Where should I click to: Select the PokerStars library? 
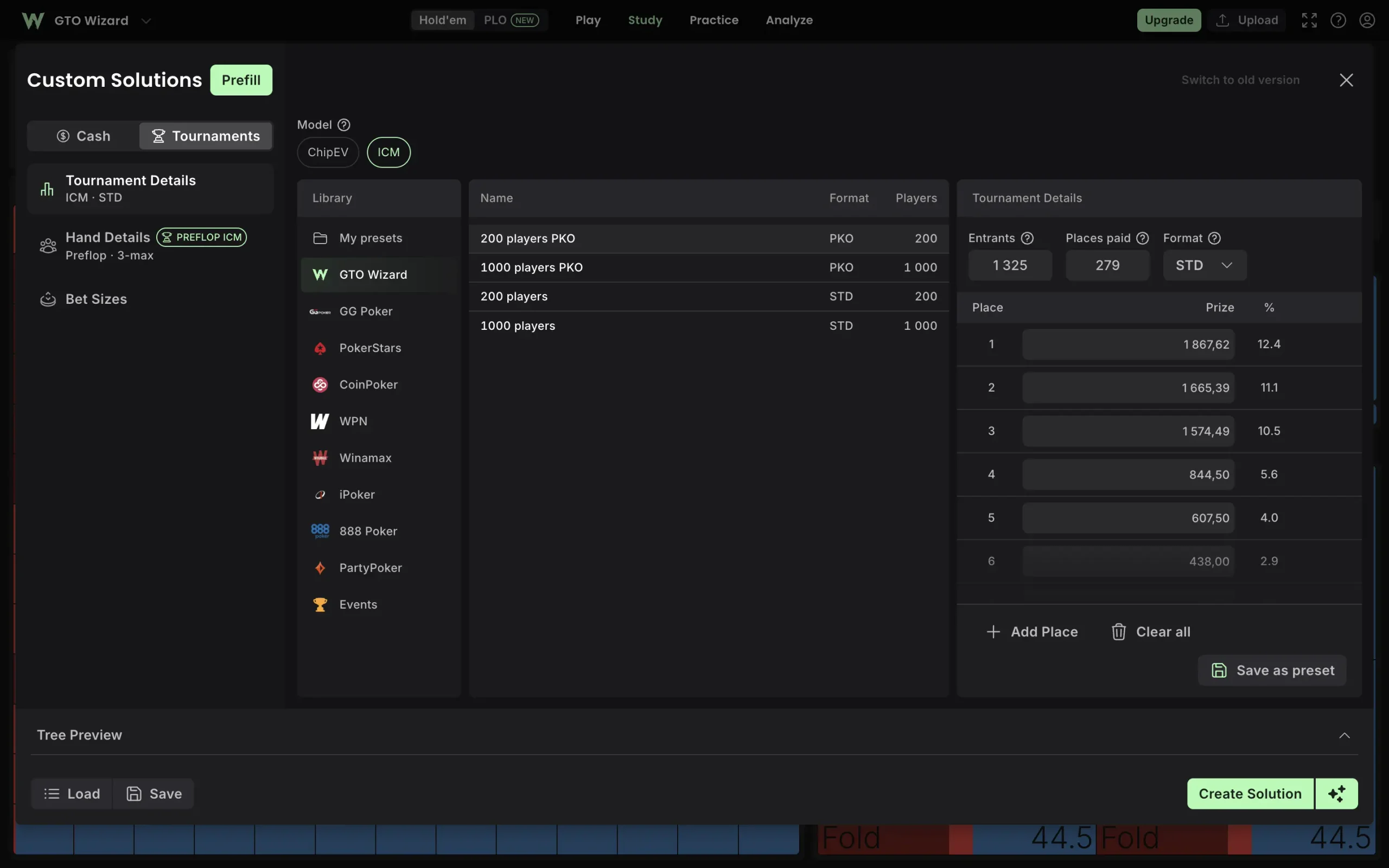coord(379,348)
